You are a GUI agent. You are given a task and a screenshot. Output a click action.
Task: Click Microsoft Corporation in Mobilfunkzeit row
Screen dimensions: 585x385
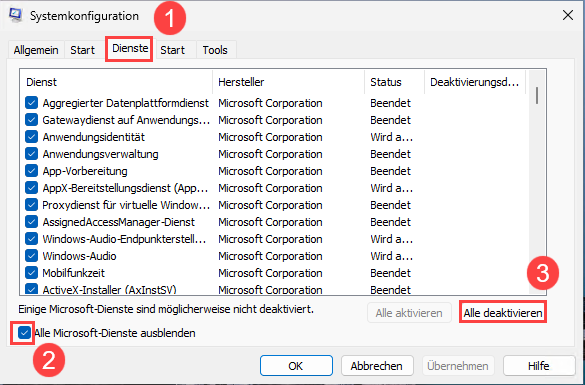point(270,273)
